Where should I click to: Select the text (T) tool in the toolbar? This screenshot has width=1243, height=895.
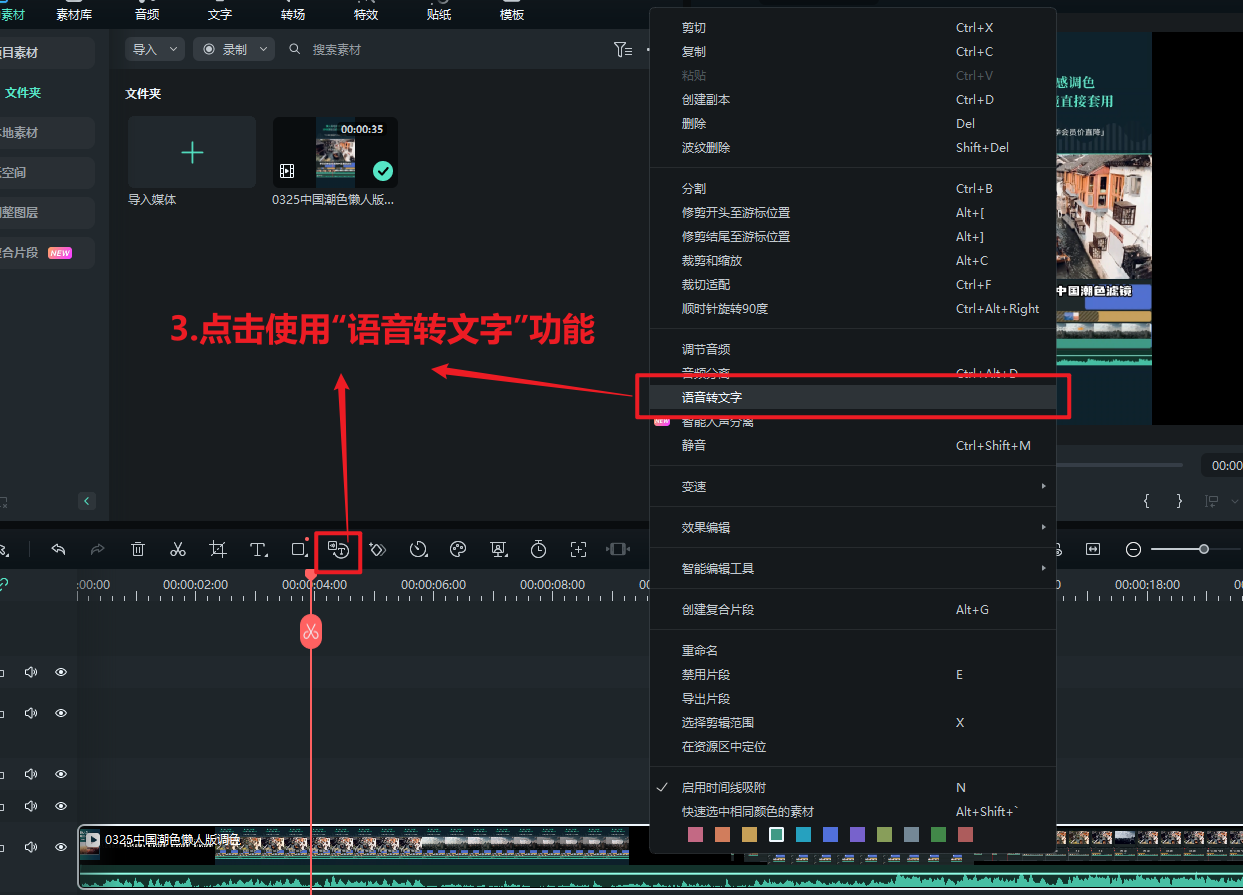[258, 549]
